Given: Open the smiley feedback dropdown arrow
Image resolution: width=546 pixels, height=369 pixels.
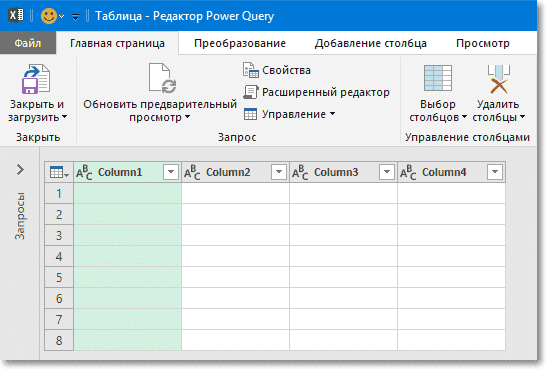Looking at the screenshot, I should click(x=62, y=16).
